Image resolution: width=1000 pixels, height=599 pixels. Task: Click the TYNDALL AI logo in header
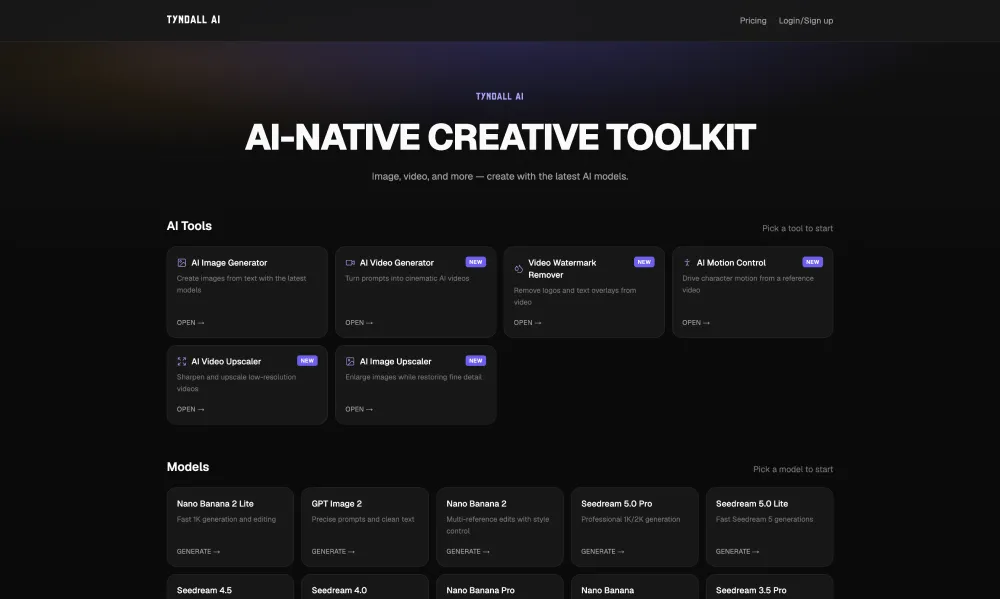tap(193, 20)
